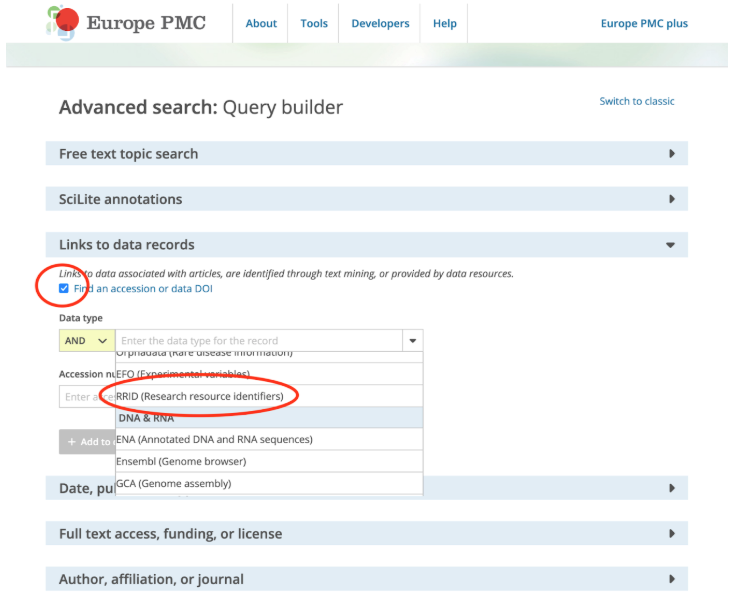The width and height of the screenshot is (729, 600).
Task: Toggle the data type dropdown arrow
Action: 412,341
